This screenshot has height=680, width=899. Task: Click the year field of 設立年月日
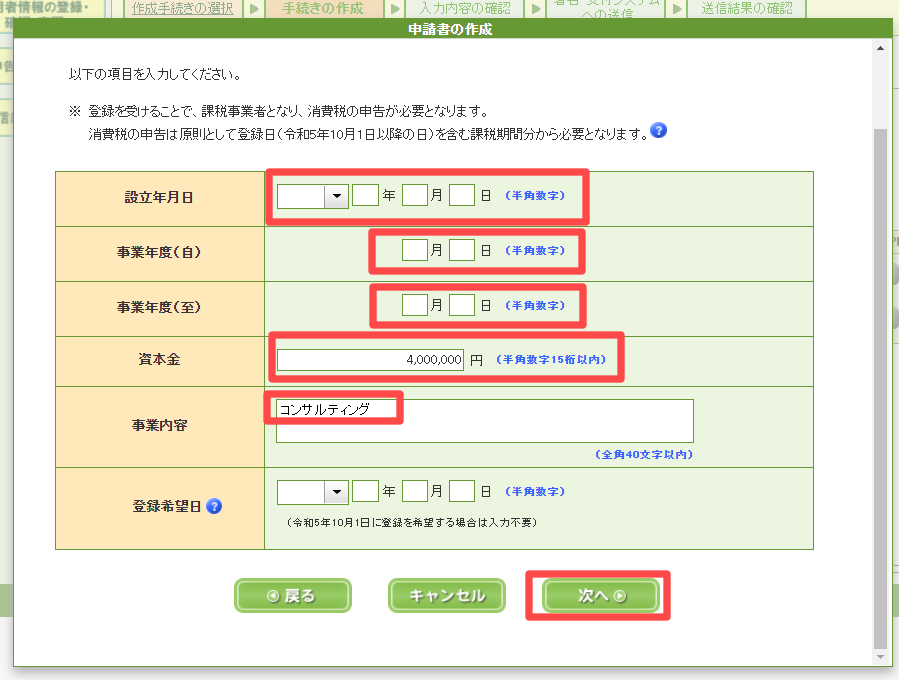(x=365, y=196)
